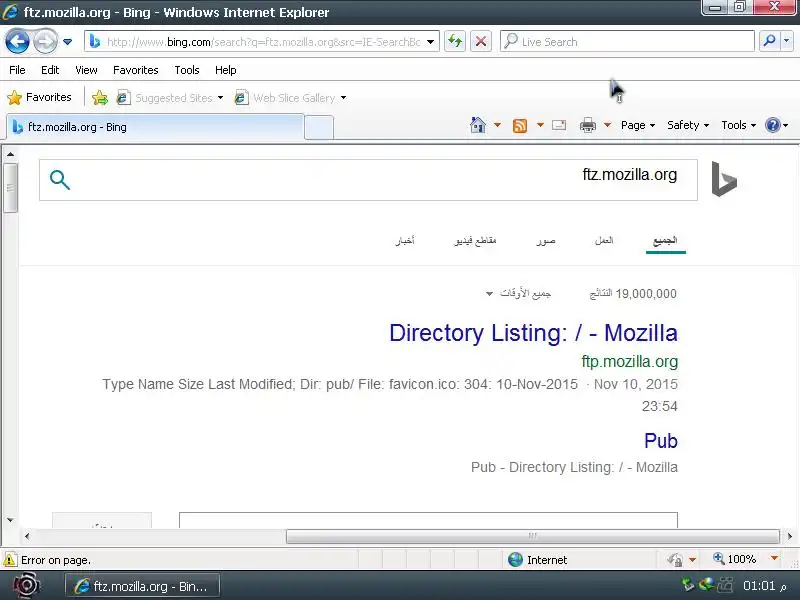Image resolution: width=800 pixels, height=600 pixels.
Task: Click the Print icon
Action: [588, 125]
